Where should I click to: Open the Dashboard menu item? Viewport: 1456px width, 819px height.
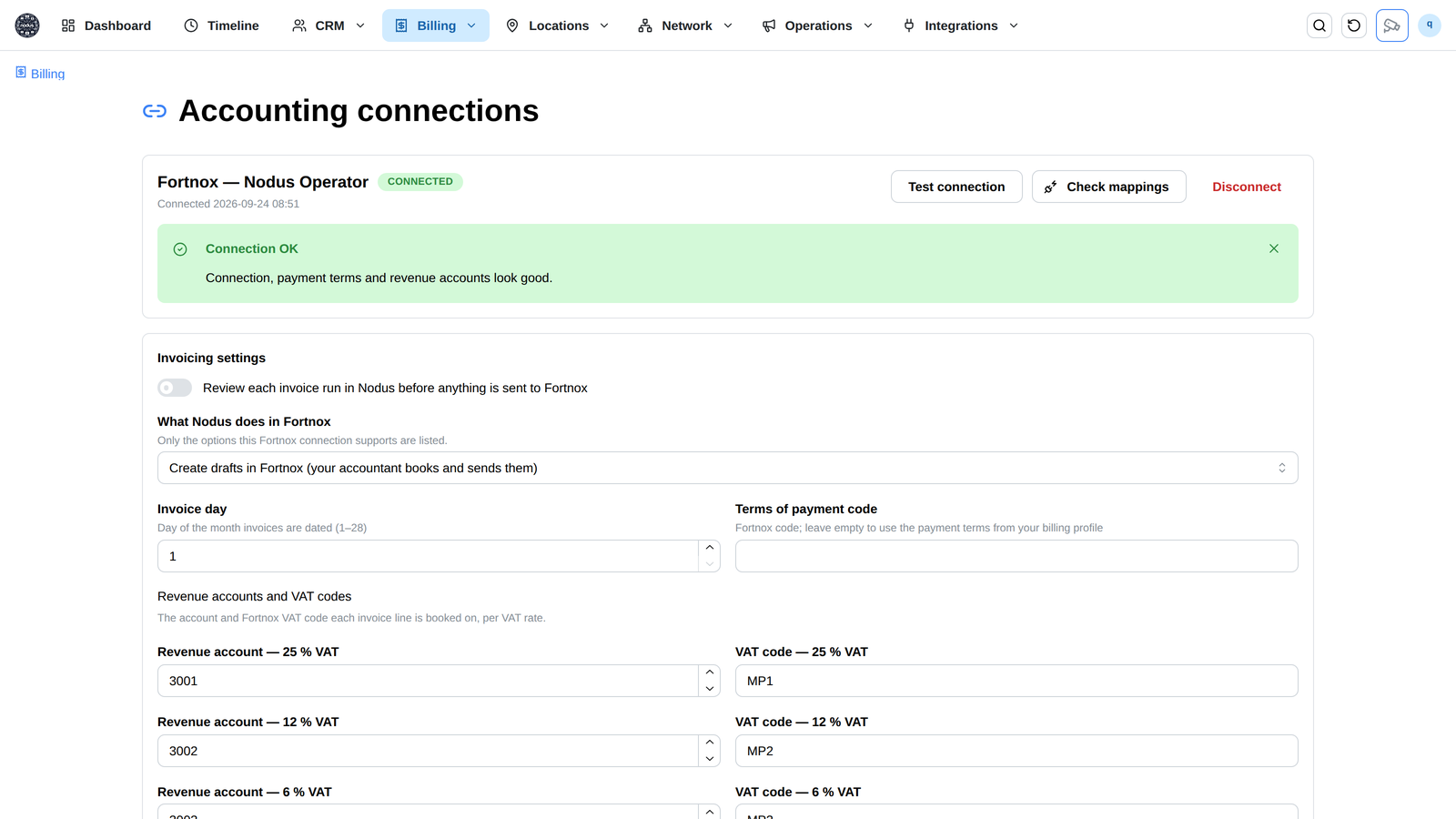[106, 25]
